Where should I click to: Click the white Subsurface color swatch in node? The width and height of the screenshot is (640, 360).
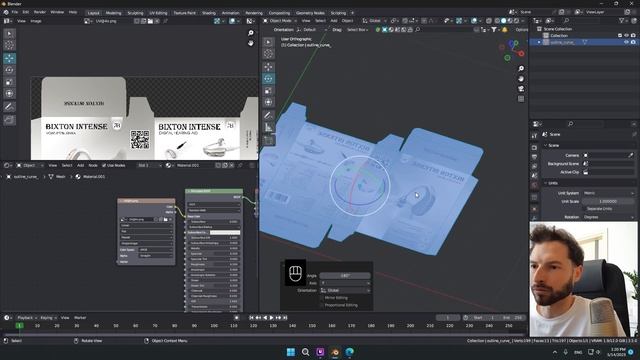click(225, 232)
